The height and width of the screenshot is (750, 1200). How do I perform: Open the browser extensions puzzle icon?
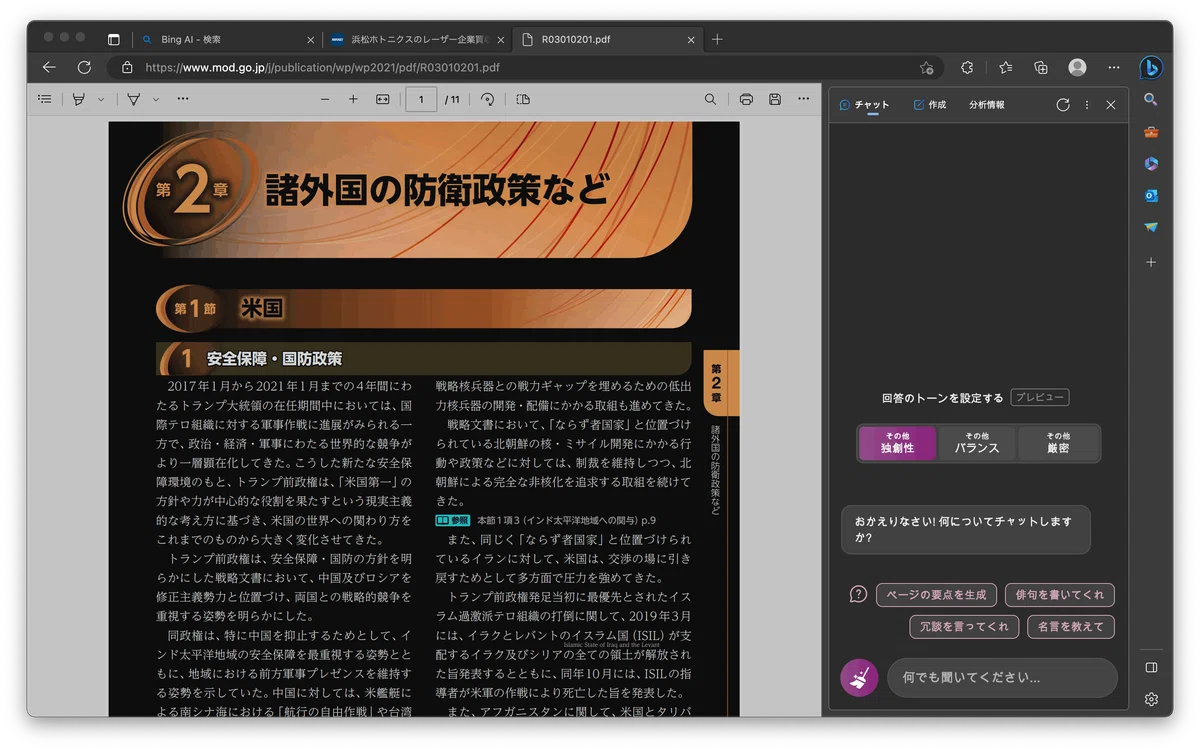pyautogui.click(x=967, y=67)
